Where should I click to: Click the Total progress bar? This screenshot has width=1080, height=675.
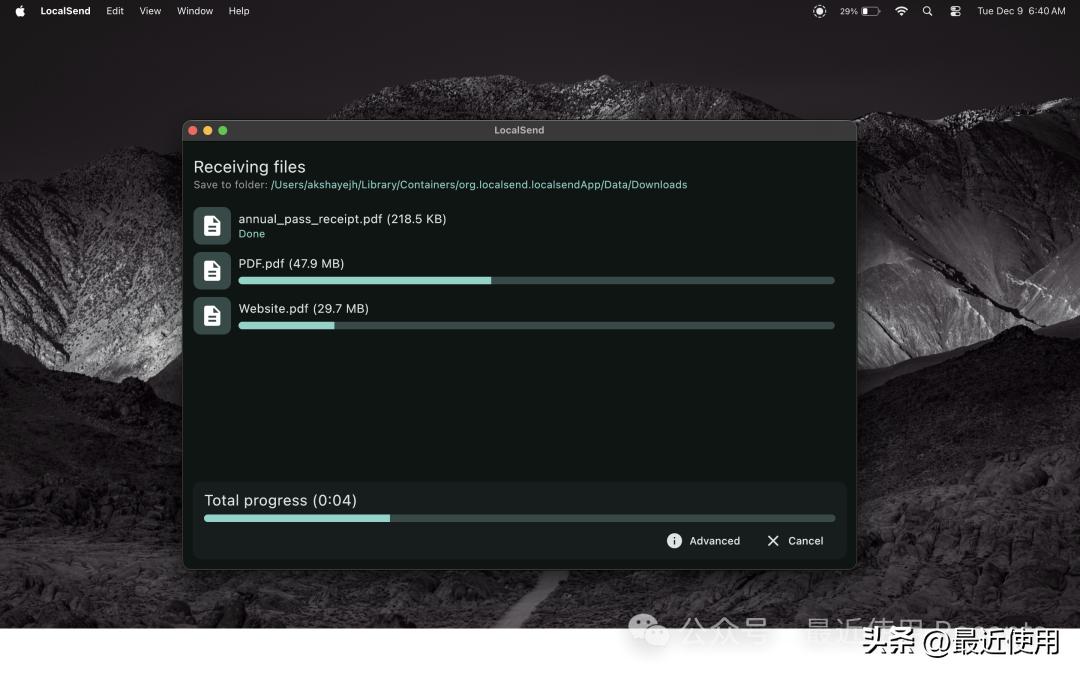pyautogui.click(x=519, y=518)
